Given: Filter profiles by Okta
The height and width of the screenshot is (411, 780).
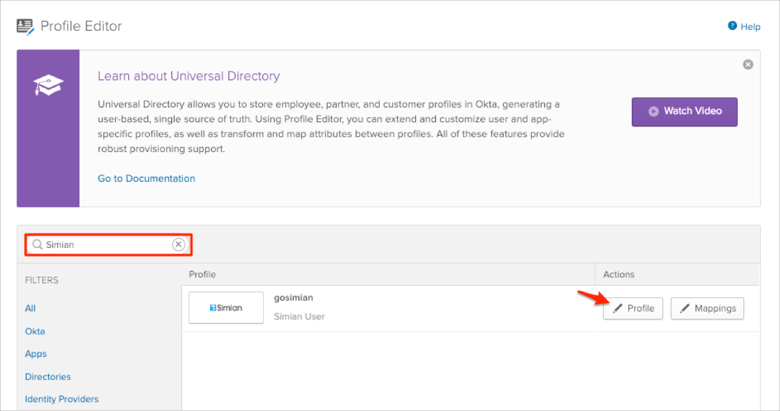Looking at the screenshot, I should (x=35, y=331).
